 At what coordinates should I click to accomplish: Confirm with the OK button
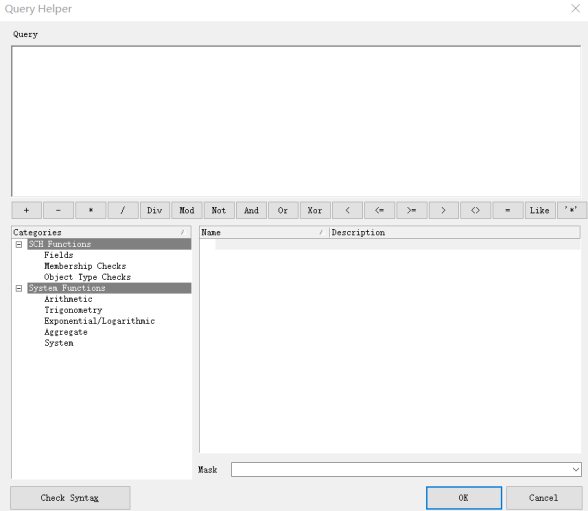(464, 498)
